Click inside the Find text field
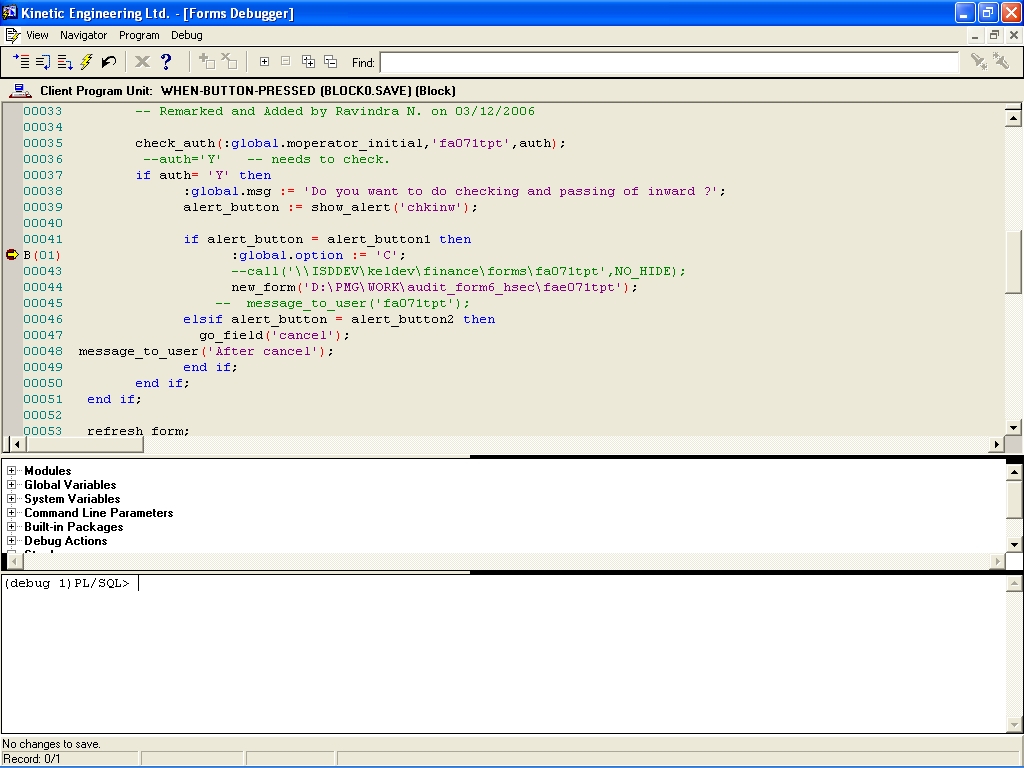 (668, 63)
